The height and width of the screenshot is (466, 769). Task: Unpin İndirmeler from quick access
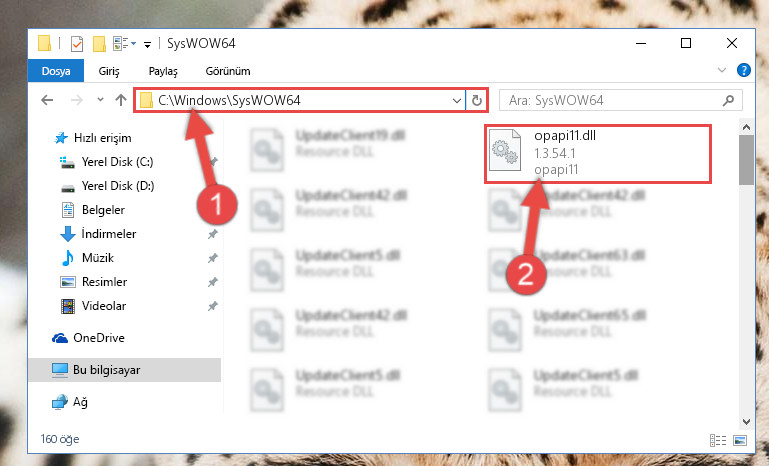[212, 234]
